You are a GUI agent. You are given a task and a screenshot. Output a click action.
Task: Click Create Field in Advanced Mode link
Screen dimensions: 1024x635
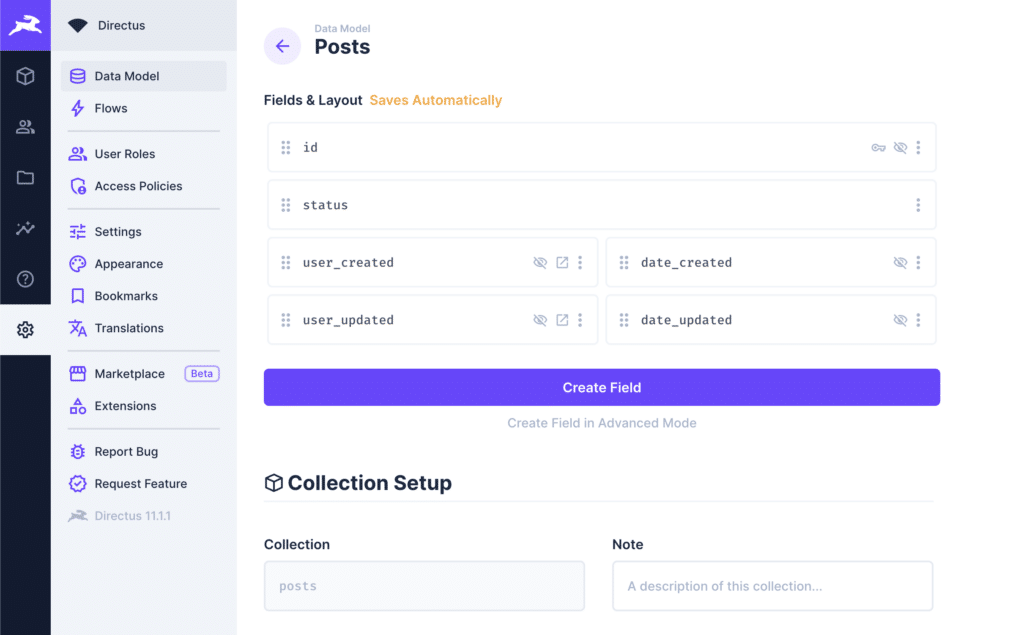(x=601, y=423)
